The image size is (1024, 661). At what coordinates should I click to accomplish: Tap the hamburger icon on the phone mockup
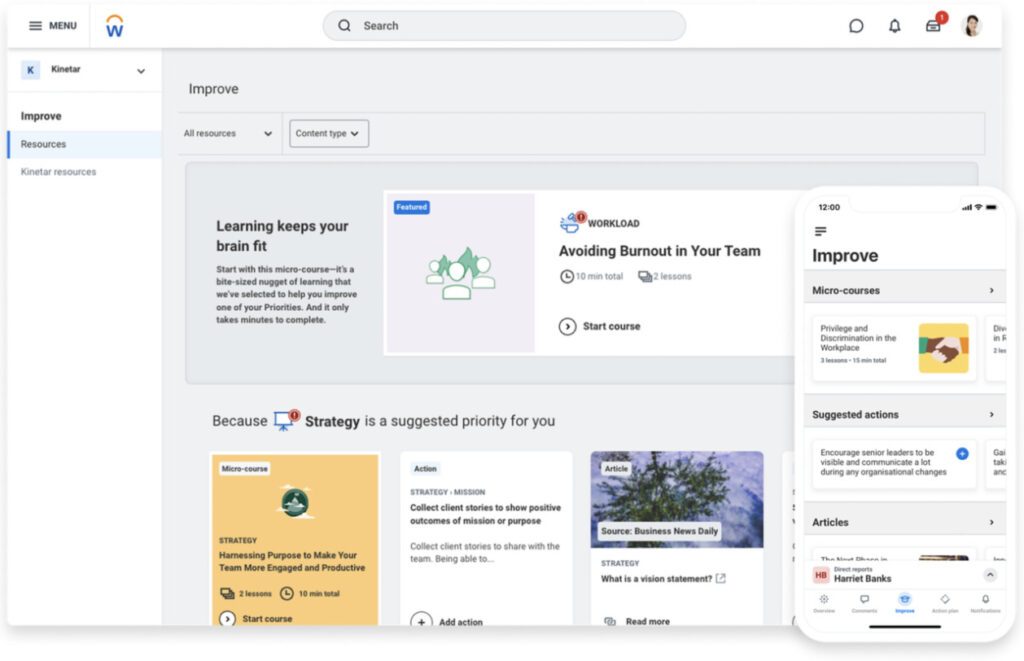pos(819,230)
